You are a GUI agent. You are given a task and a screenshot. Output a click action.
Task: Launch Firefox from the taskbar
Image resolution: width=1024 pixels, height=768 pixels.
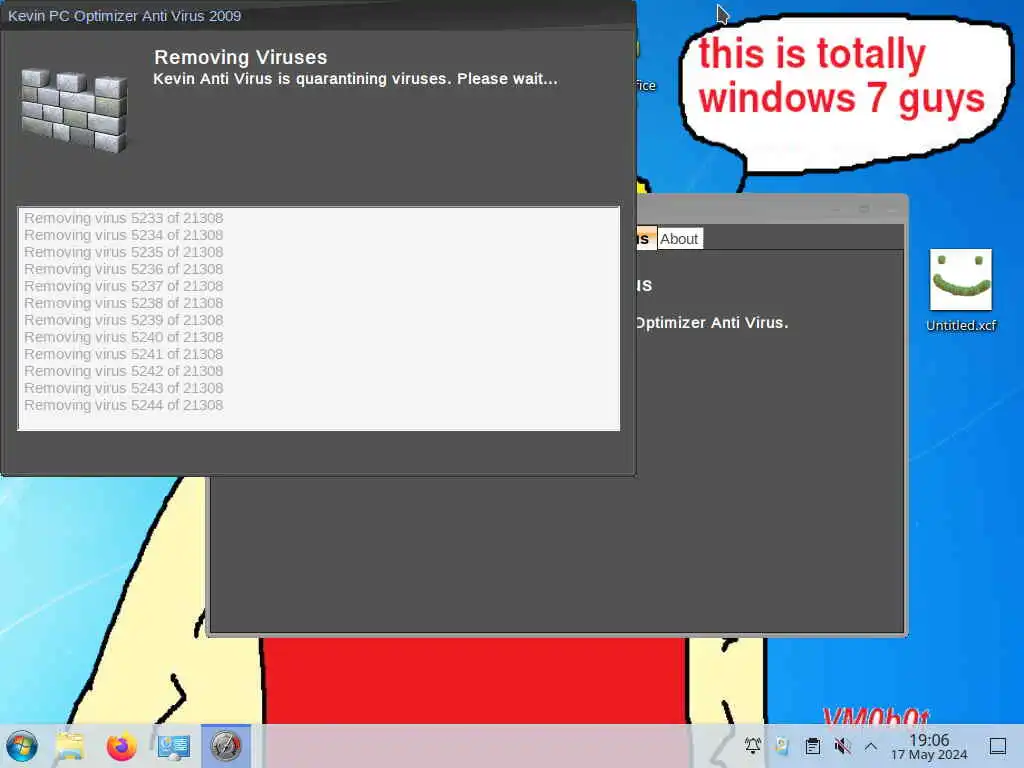click(121, 746)
